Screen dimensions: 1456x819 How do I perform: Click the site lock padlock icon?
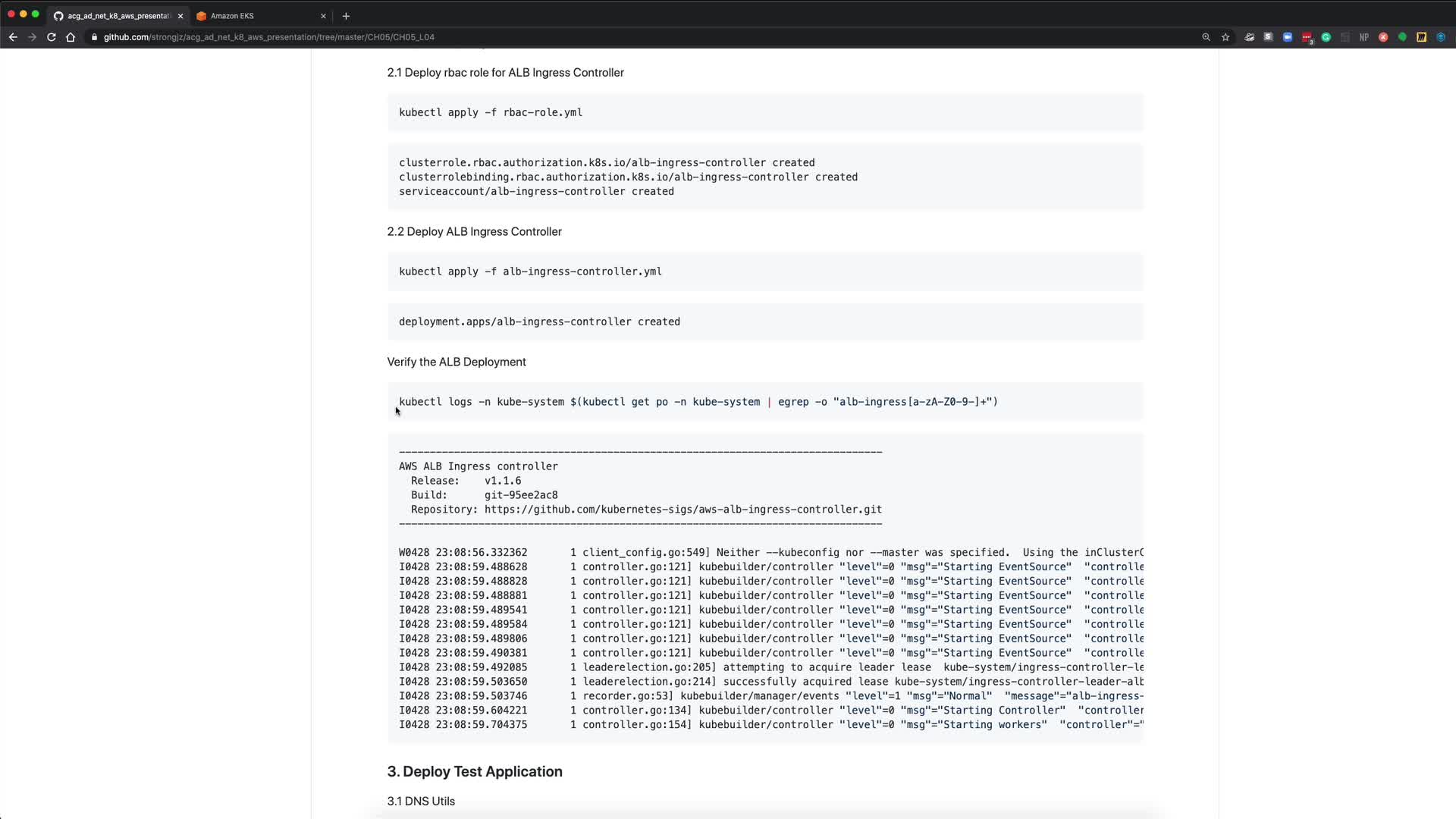point(94,37)
